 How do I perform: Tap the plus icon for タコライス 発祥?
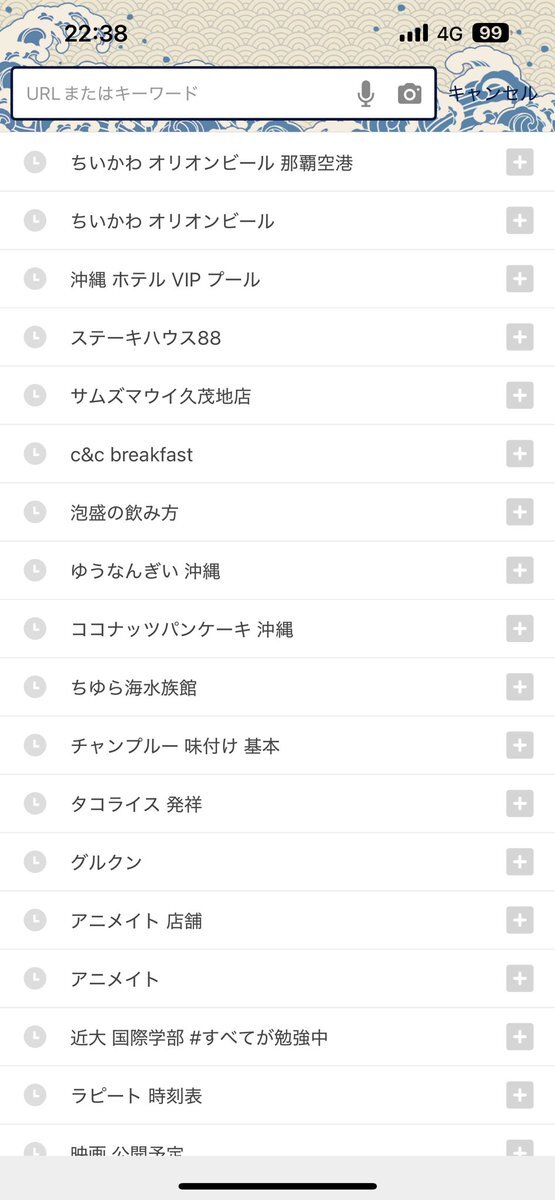click(x=519, y=804)
